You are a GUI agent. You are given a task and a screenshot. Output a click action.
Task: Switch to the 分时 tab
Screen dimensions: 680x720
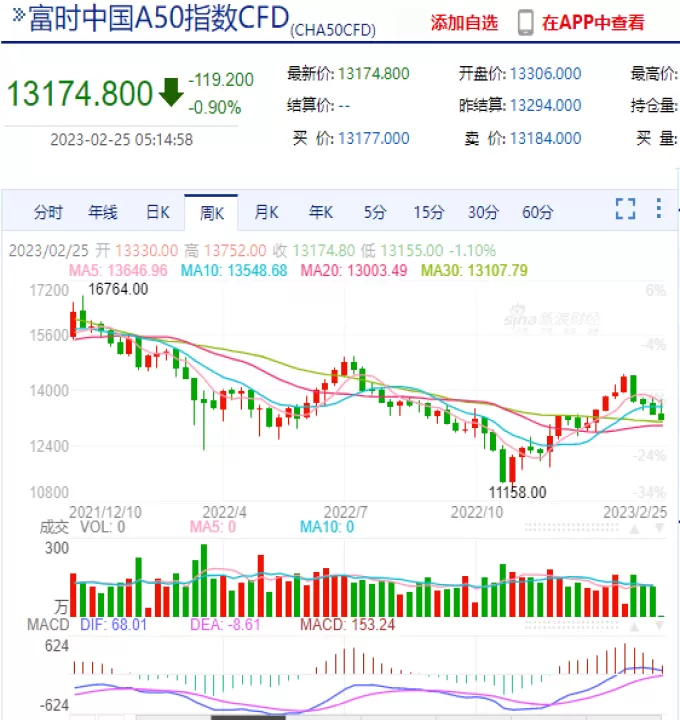coord(48,213)
